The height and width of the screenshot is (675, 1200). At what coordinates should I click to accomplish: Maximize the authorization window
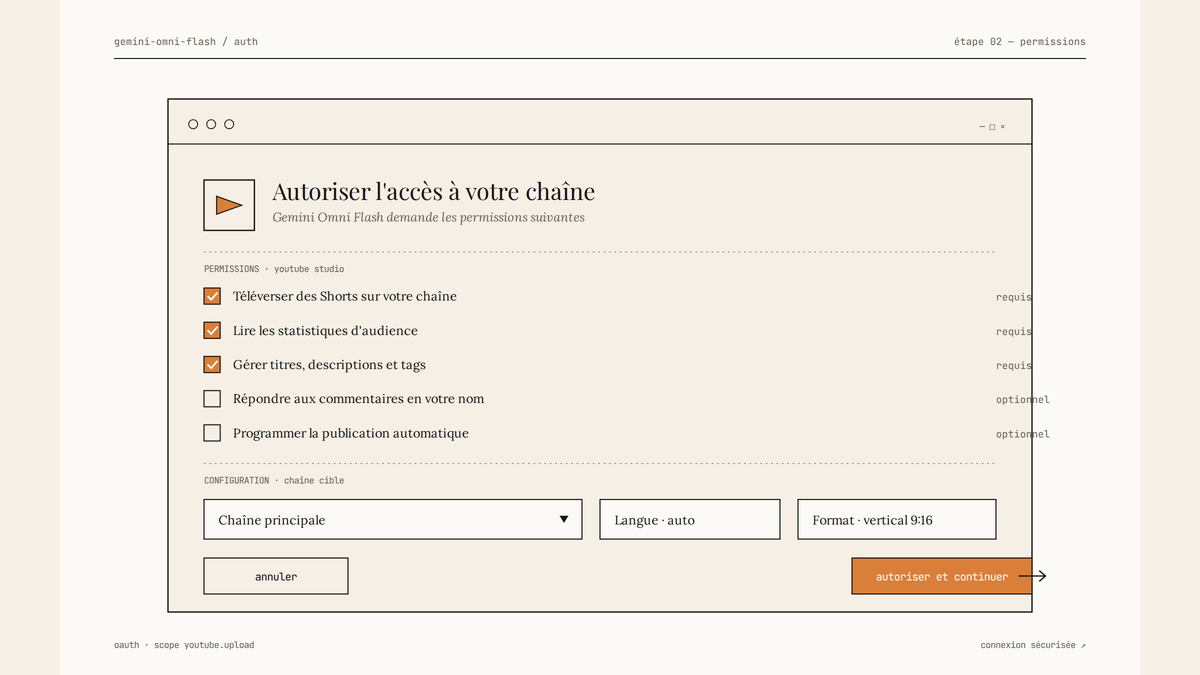point(992,127)
